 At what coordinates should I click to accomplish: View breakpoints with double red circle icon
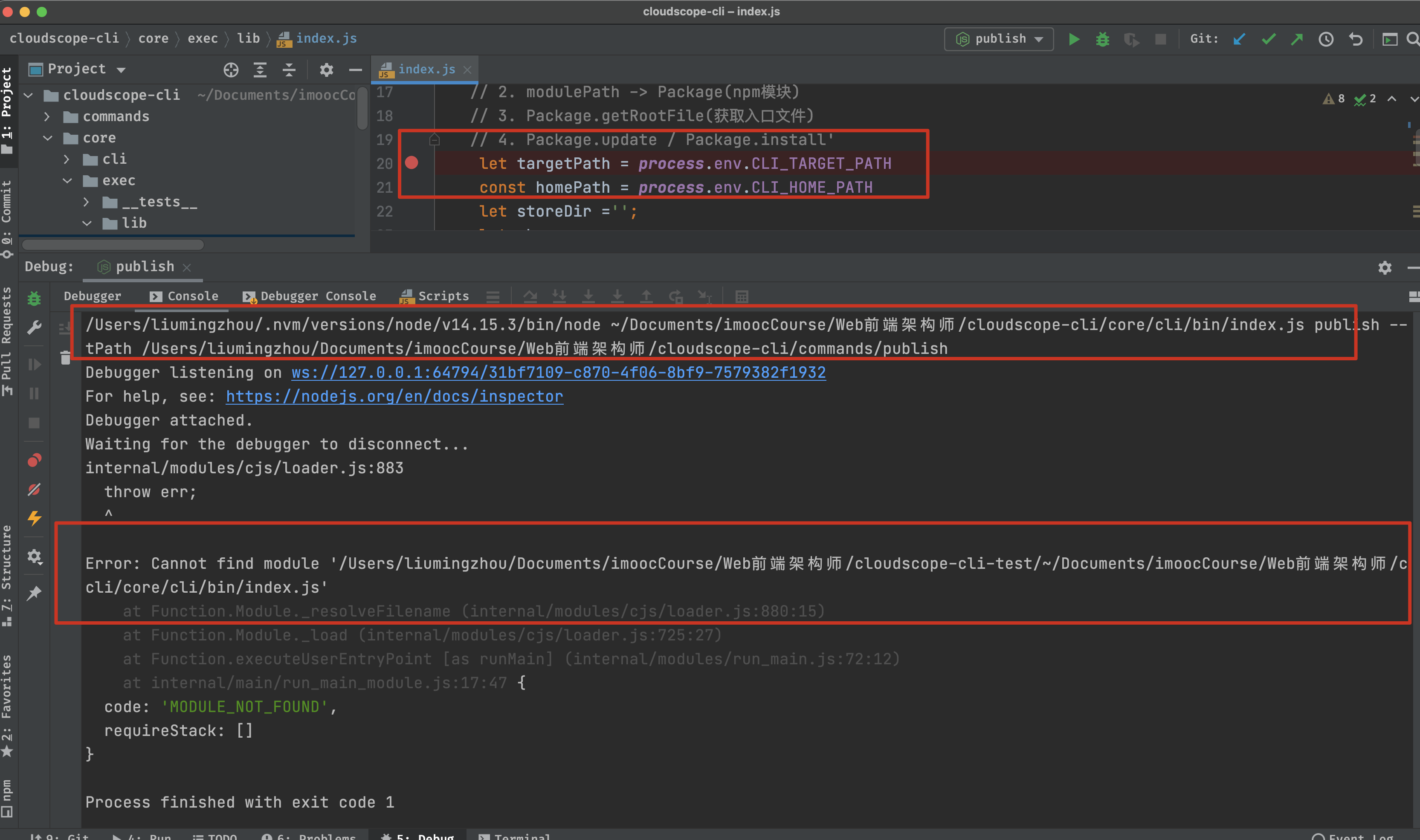tap(35, 460)
